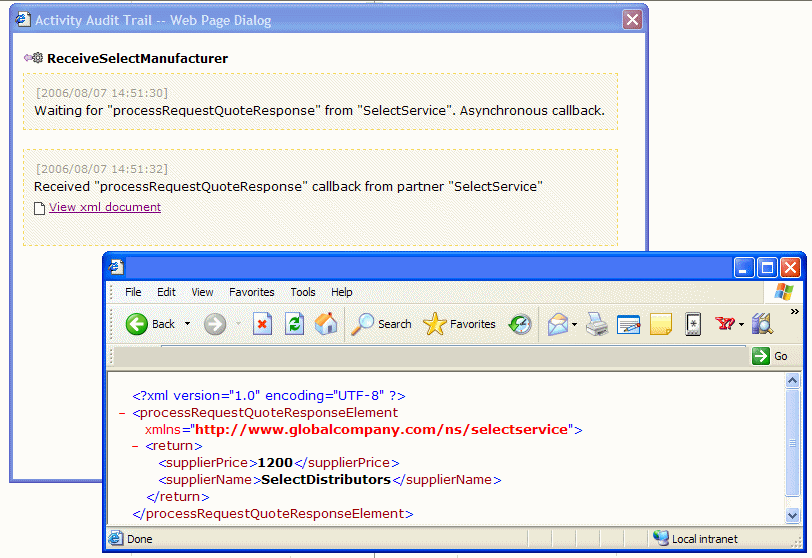Click the ReceiveSelectManufacturer heading

(137, 58)
